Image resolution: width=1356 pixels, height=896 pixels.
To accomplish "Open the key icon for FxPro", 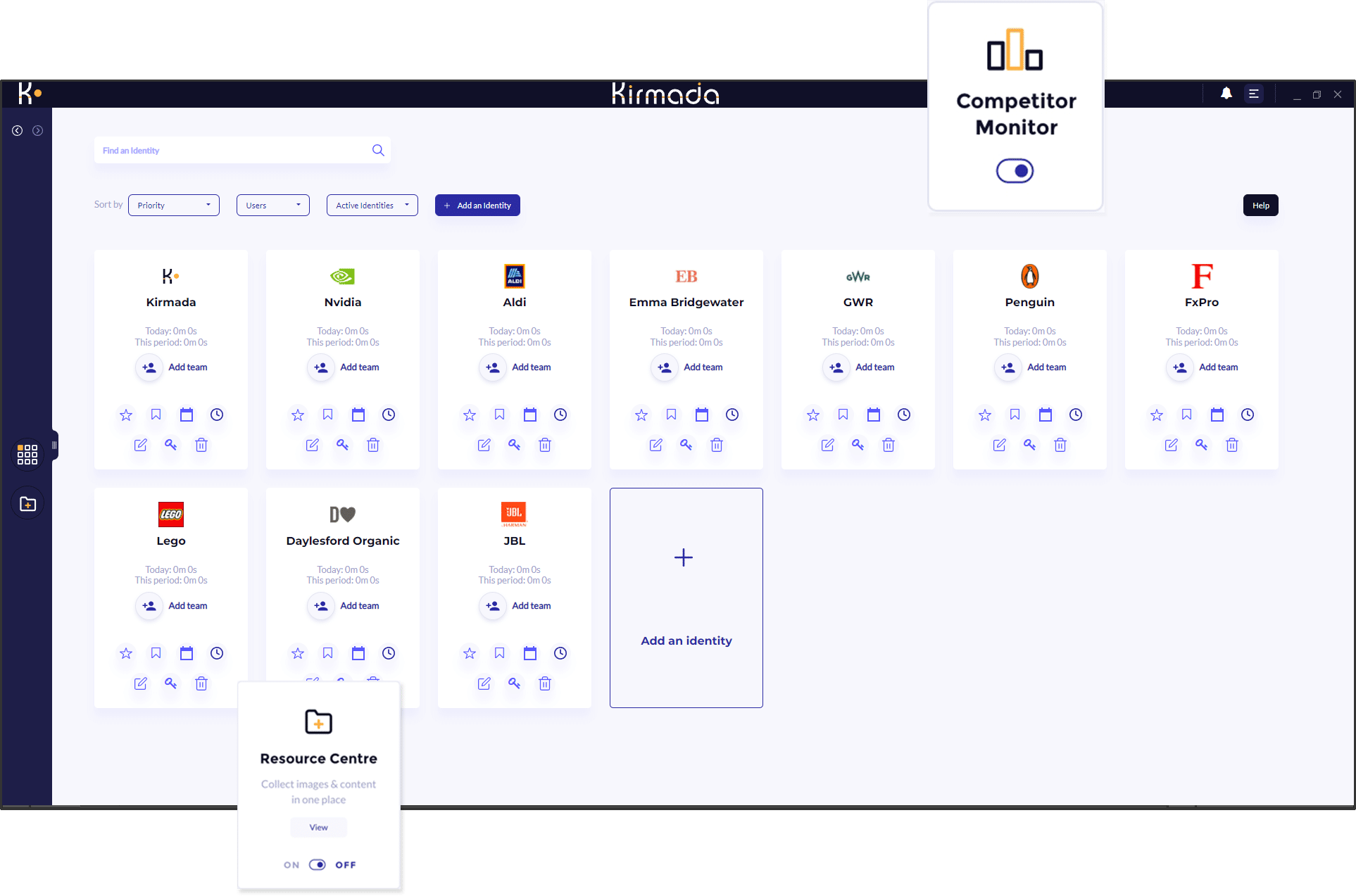I will (1202, 445).
